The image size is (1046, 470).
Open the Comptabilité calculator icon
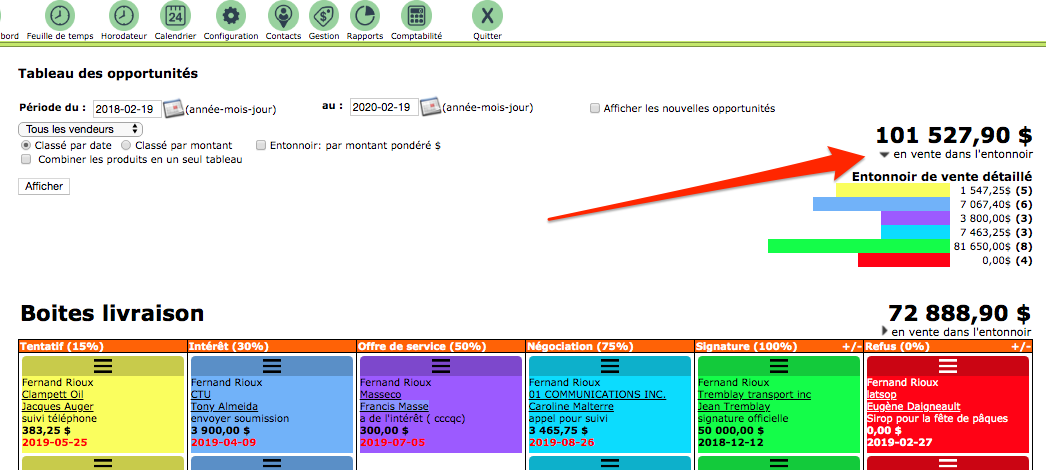point(416,16)
